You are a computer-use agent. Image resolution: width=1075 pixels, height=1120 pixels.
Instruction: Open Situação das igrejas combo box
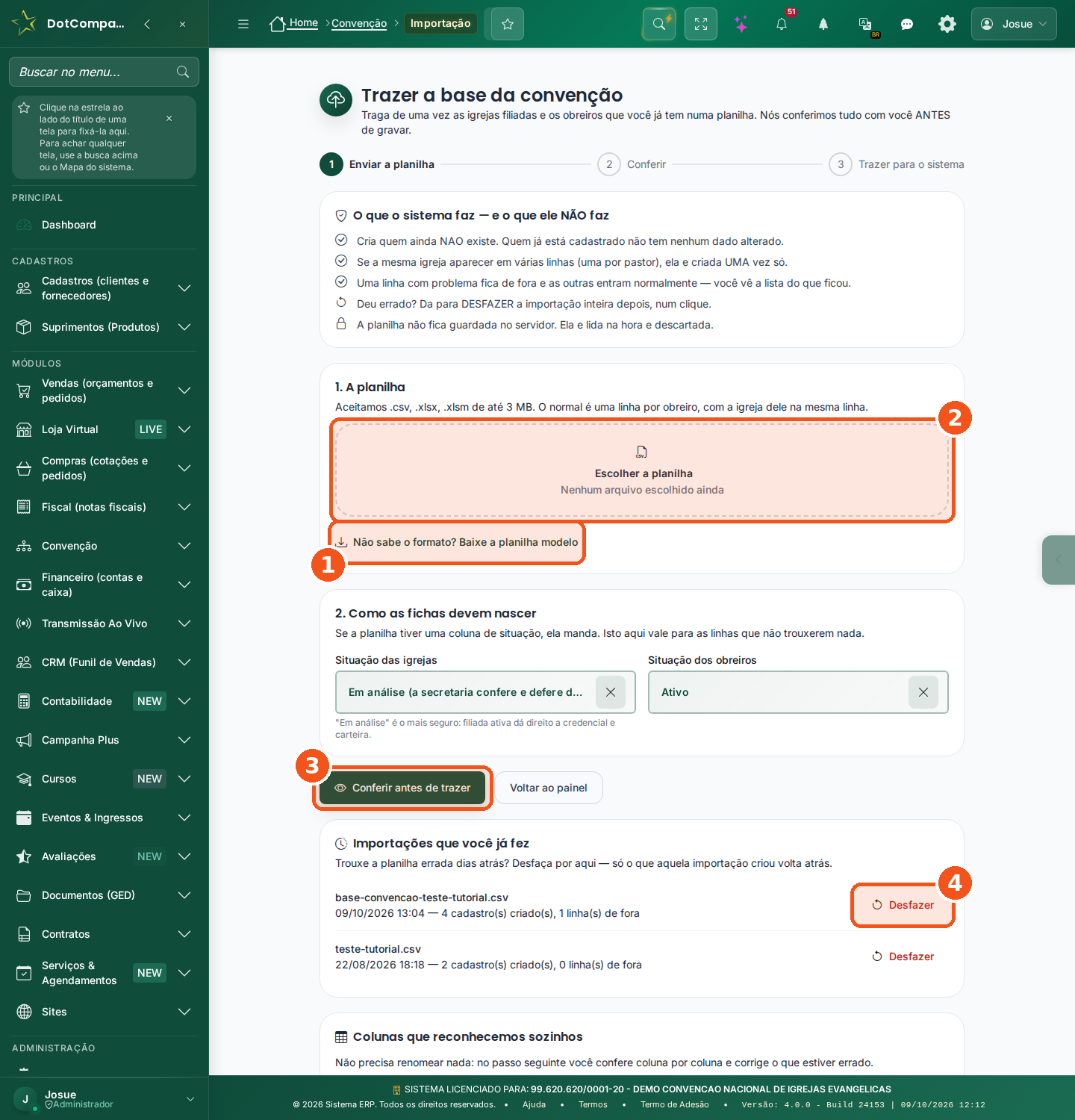click(485, 692)
